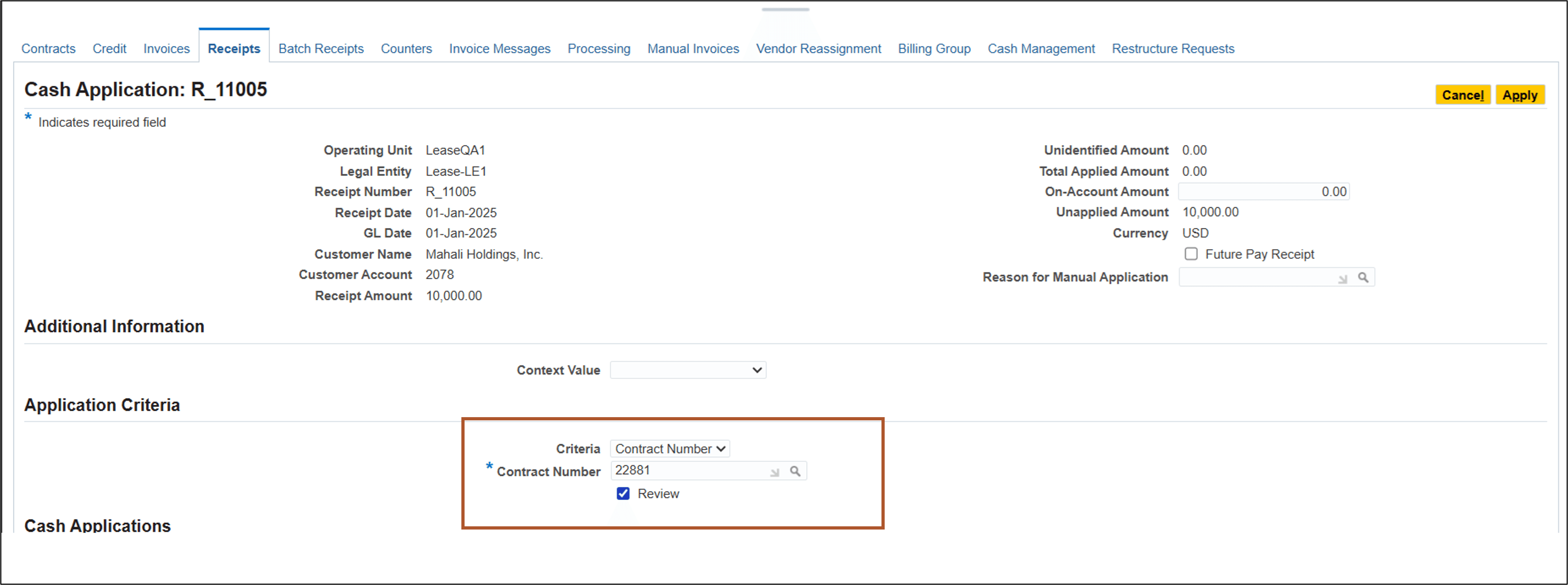This screenshot has height=585, width=1568.
Task: Uncheck the Review checkbox
Action: (623, 494)
